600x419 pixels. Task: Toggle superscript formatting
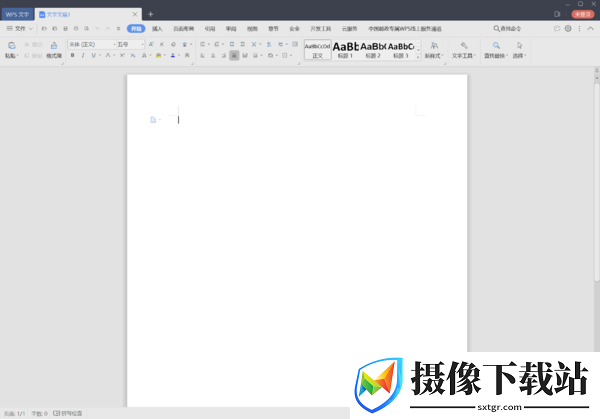click(122, 55)
